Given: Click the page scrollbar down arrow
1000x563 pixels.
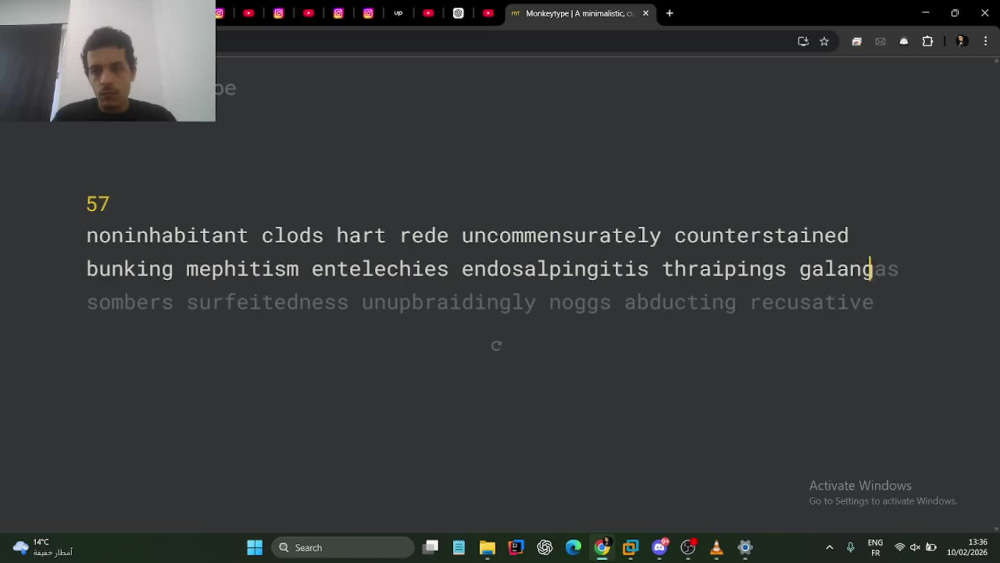Looking at the screenshot, I should 996,529.
